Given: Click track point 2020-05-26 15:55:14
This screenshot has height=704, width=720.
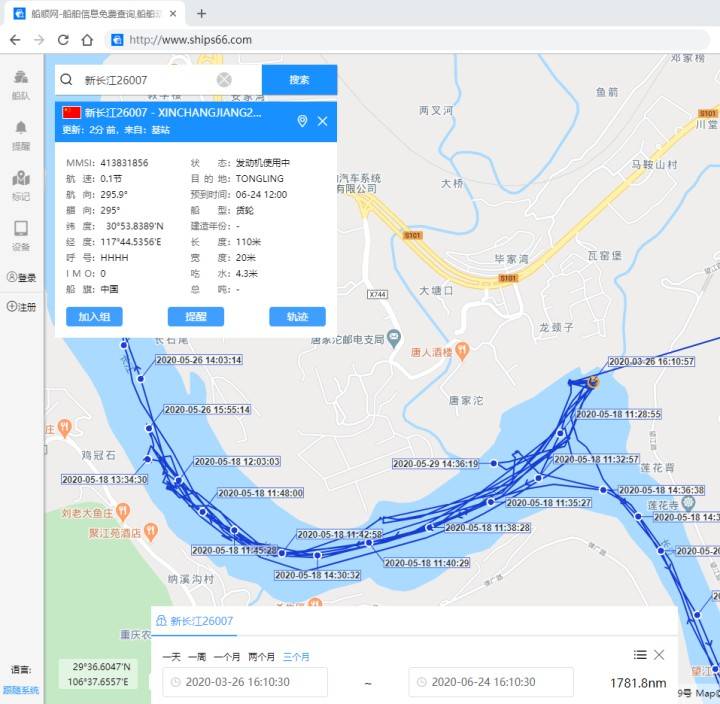Looking at the screenshot, I should click(149, 428).
